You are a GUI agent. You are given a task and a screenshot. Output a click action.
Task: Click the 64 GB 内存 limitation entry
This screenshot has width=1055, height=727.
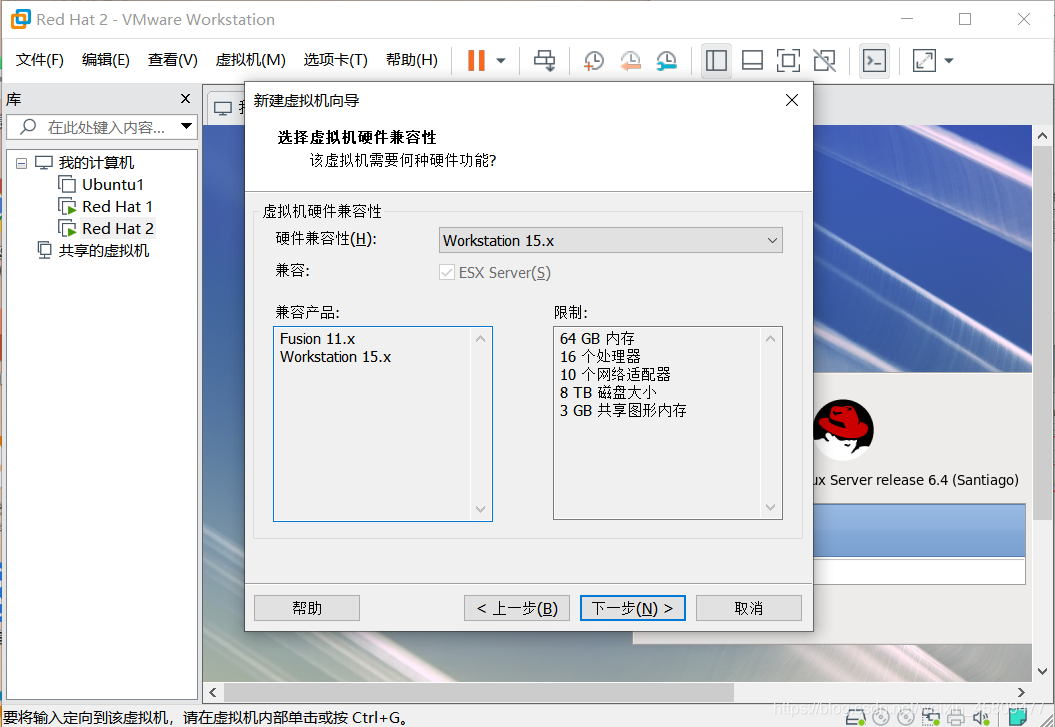pyautogui.click(x=597, y=338)
